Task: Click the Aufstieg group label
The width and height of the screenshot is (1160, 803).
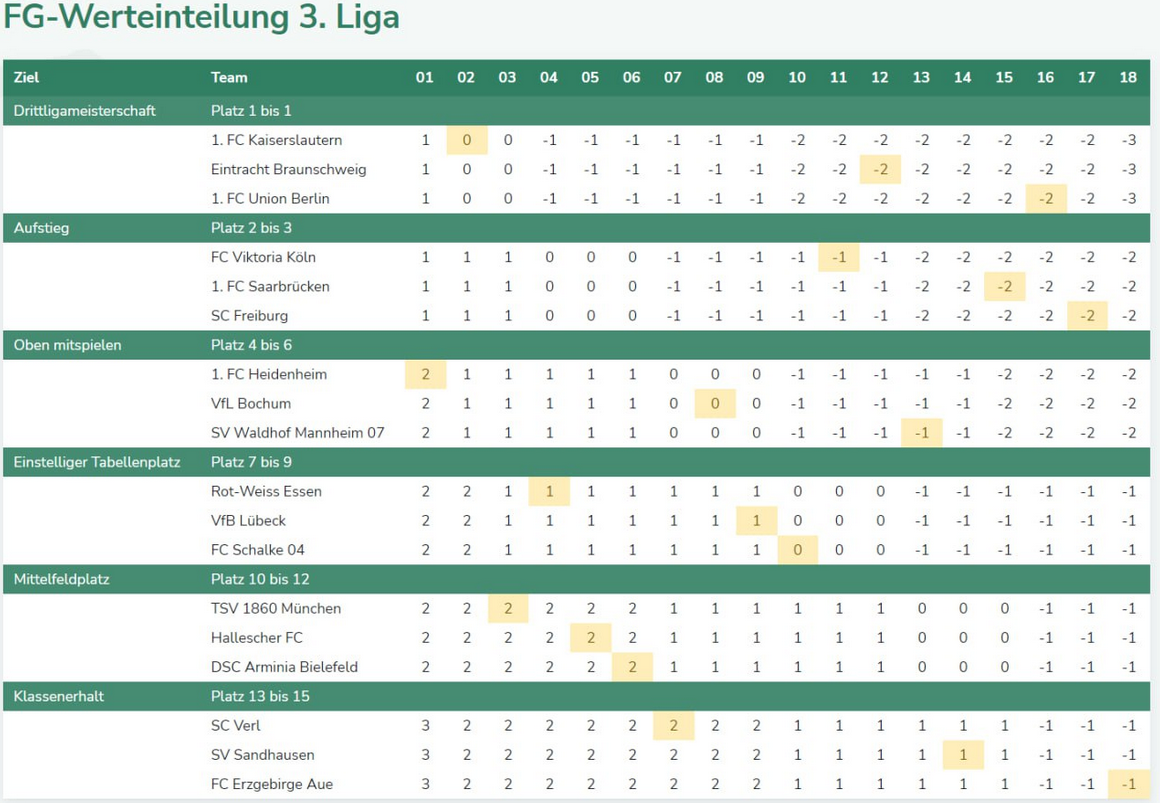Action: [41, 228]
